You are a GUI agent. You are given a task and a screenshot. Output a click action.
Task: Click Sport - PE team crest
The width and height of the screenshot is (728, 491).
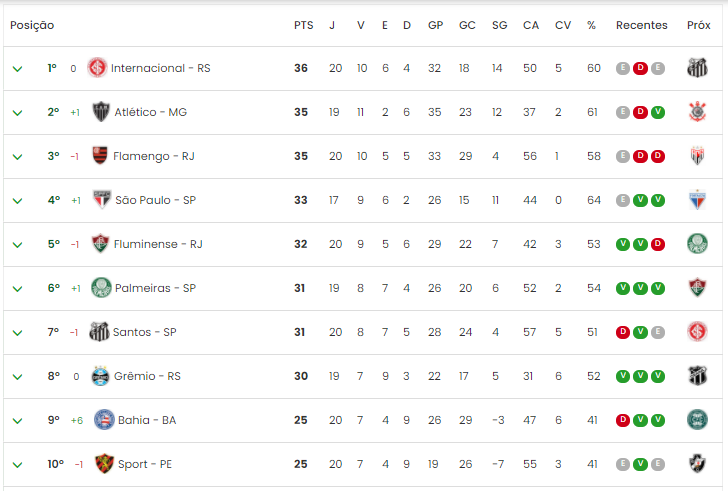[x=104, y=464]
